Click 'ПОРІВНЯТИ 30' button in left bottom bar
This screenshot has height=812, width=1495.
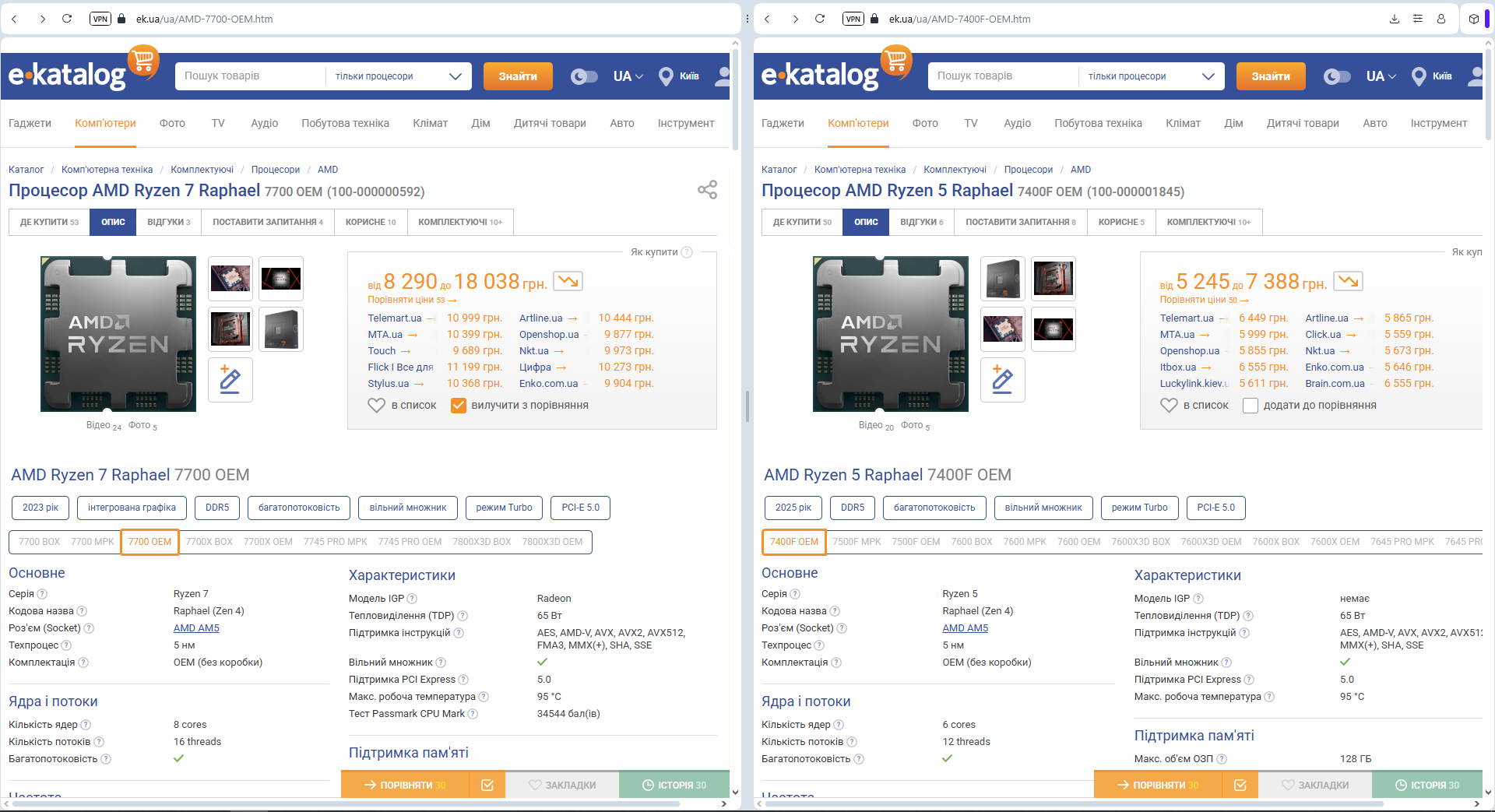tap(405, 785)
